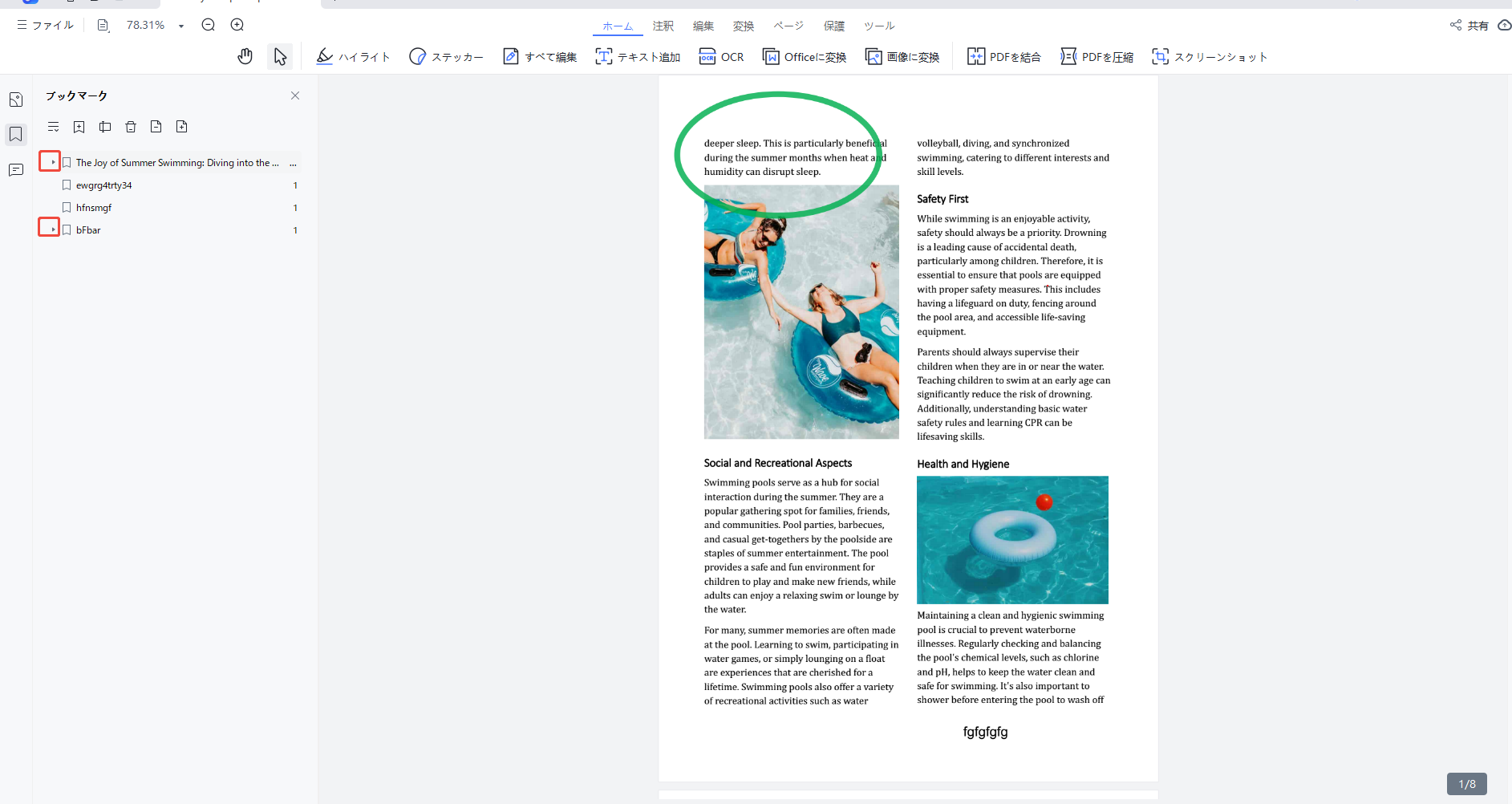Open the ファイル file menu
The height and width of the screenshot is (804, 1512).
pos(45,26)
